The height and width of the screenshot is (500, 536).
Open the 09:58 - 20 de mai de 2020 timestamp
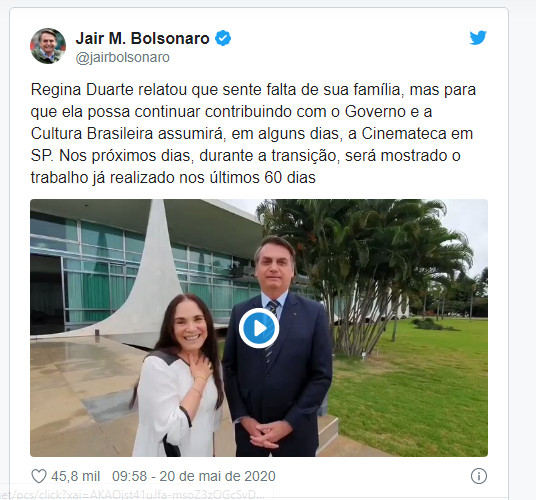[x=194, y=476]
